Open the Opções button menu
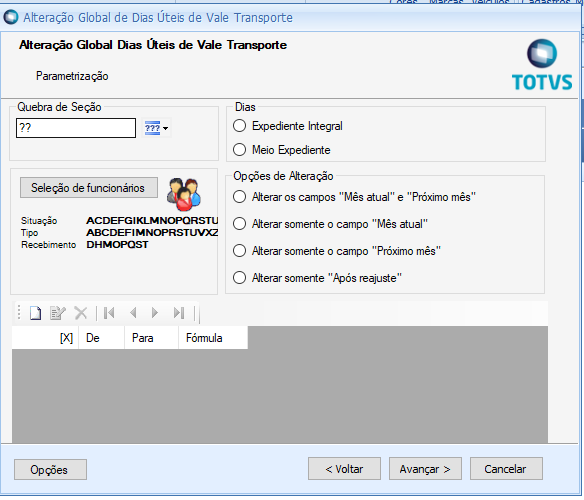This screenshot has height=500, width=584. (50, 470)
